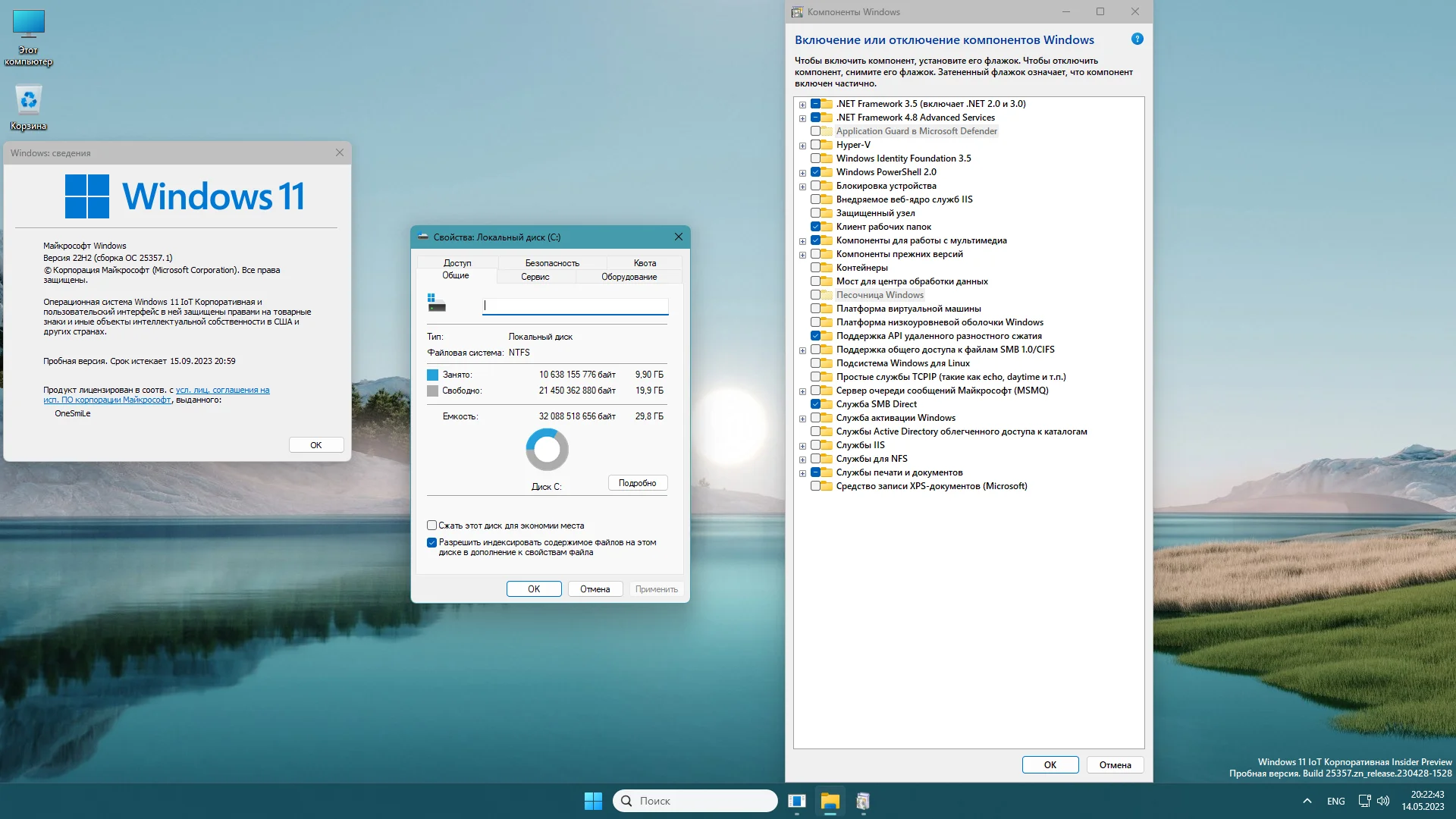1456x819 pixels.
Task: Click the network icon in system tray
Action: [x=1364, y=801]
